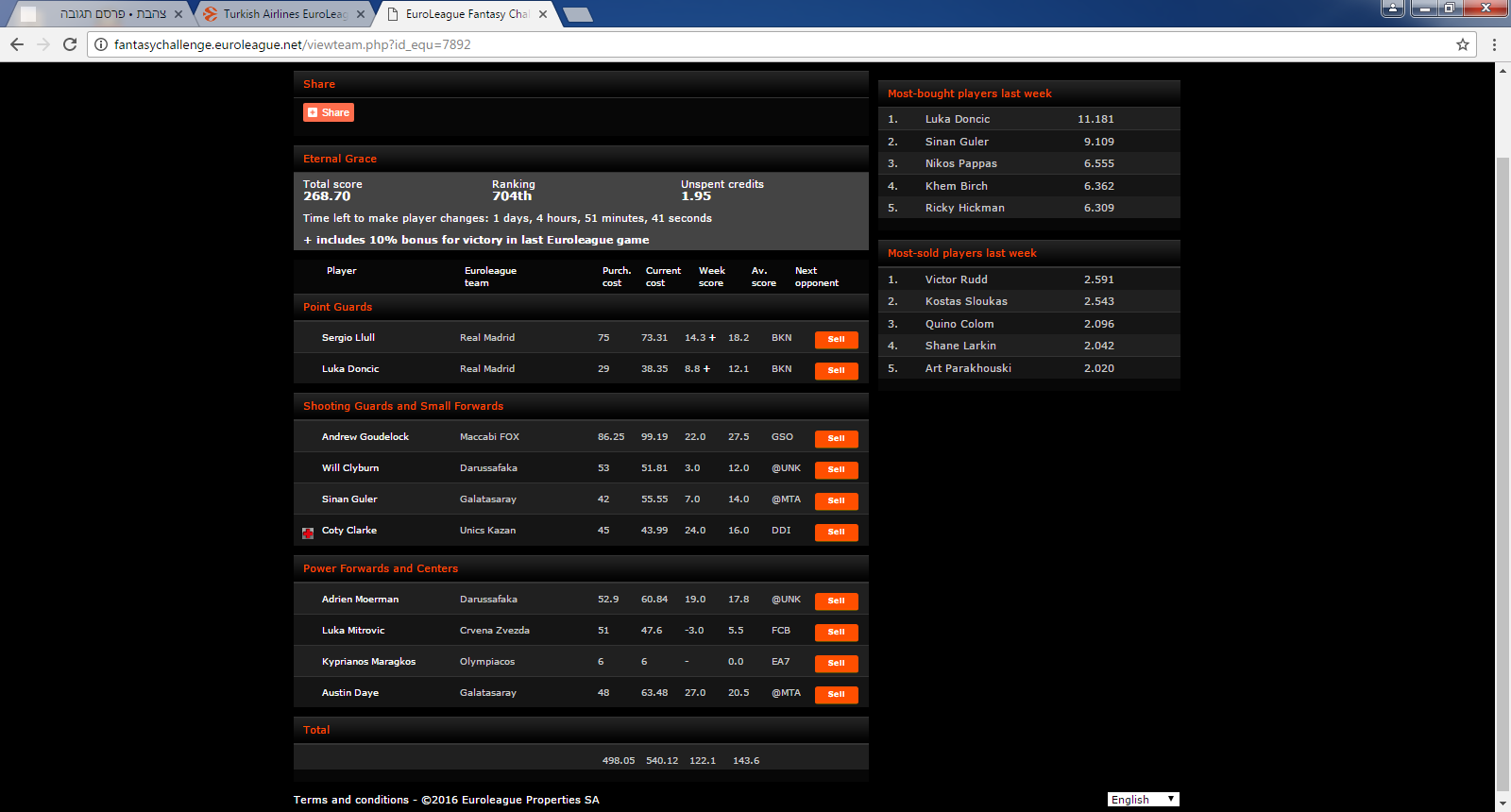Image resolution: width=1511 pixels, height=812 pixels.
Task: Reload the page with the refresh icon
Action: pos(70,44)
